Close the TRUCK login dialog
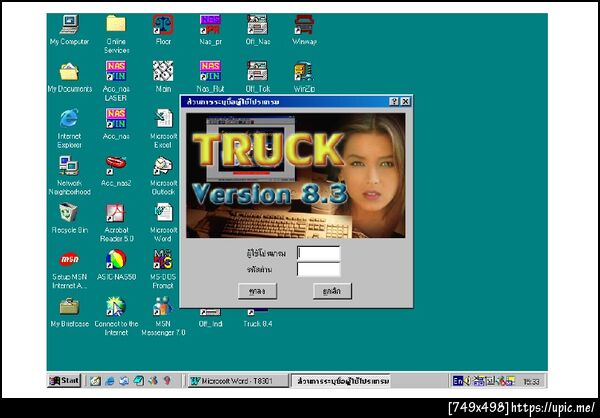 tap(405, 101)
